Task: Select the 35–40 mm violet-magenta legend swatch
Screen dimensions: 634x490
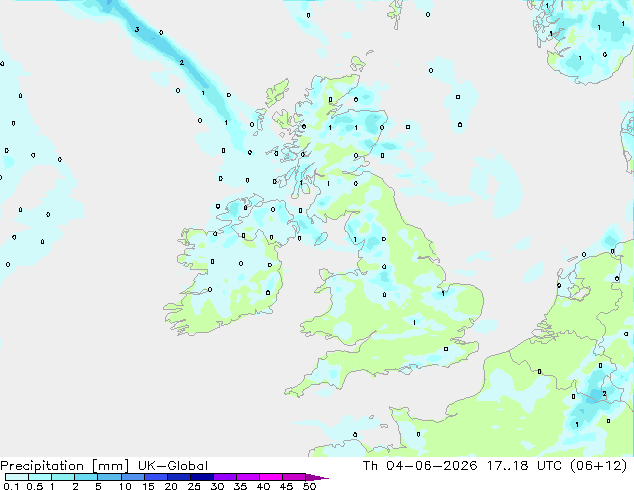Action: click(247, 477)
